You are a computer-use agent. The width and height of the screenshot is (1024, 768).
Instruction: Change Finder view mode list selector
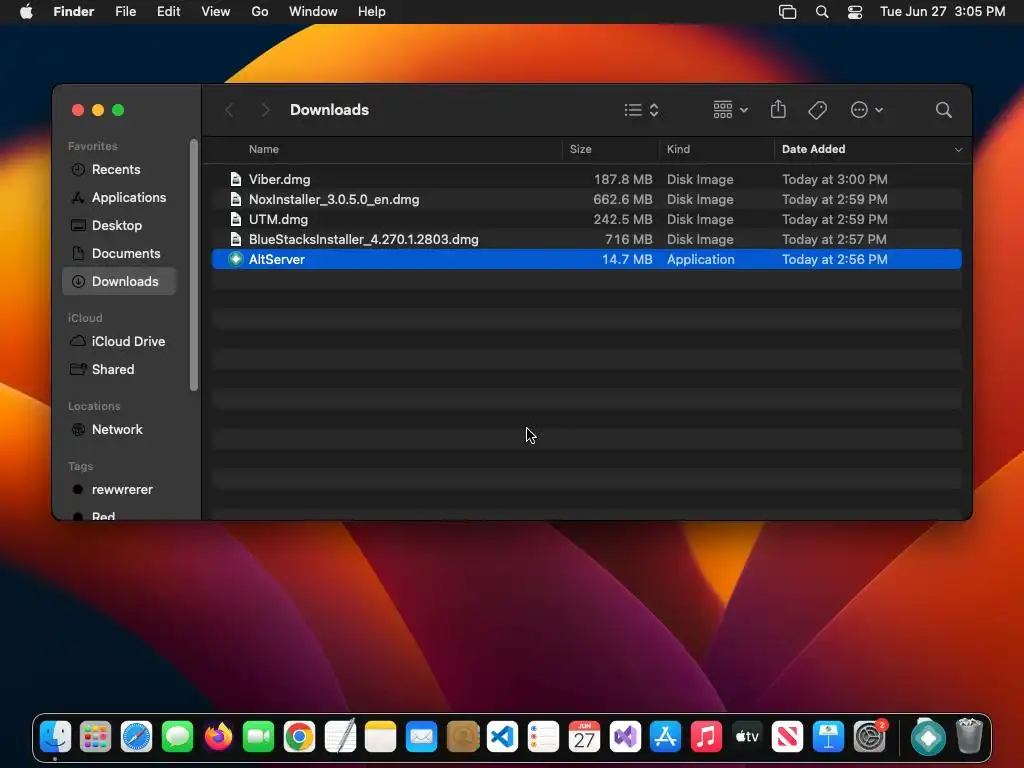(641, 110)
